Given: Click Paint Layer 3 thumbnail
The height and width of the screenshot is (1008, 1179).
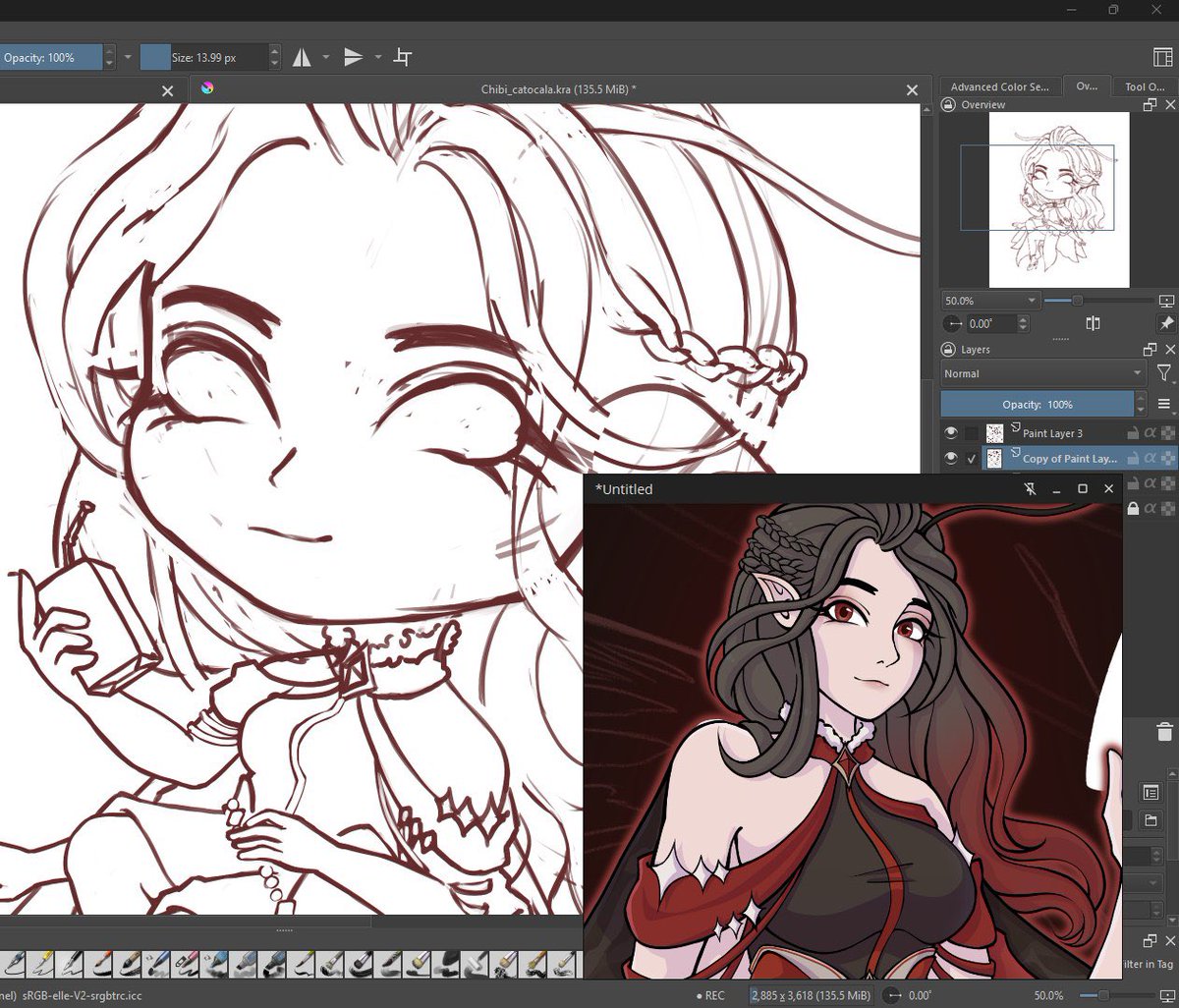Looking at the screenshot, I should point(994,432).
